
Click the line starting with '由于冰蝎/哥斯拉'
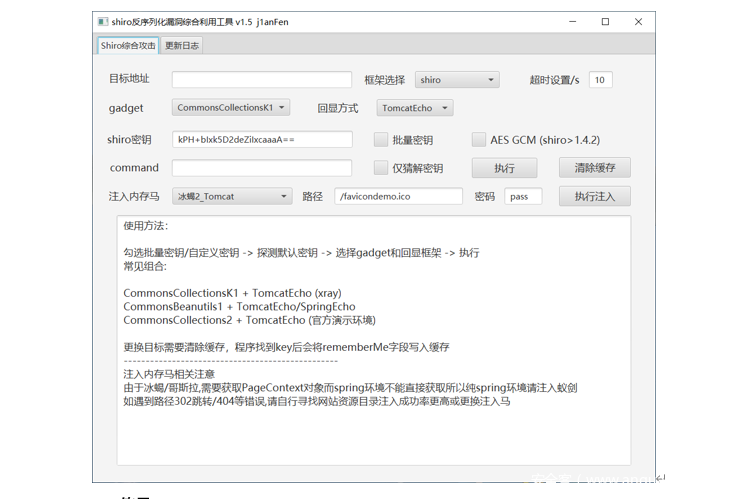pos(350,387)
